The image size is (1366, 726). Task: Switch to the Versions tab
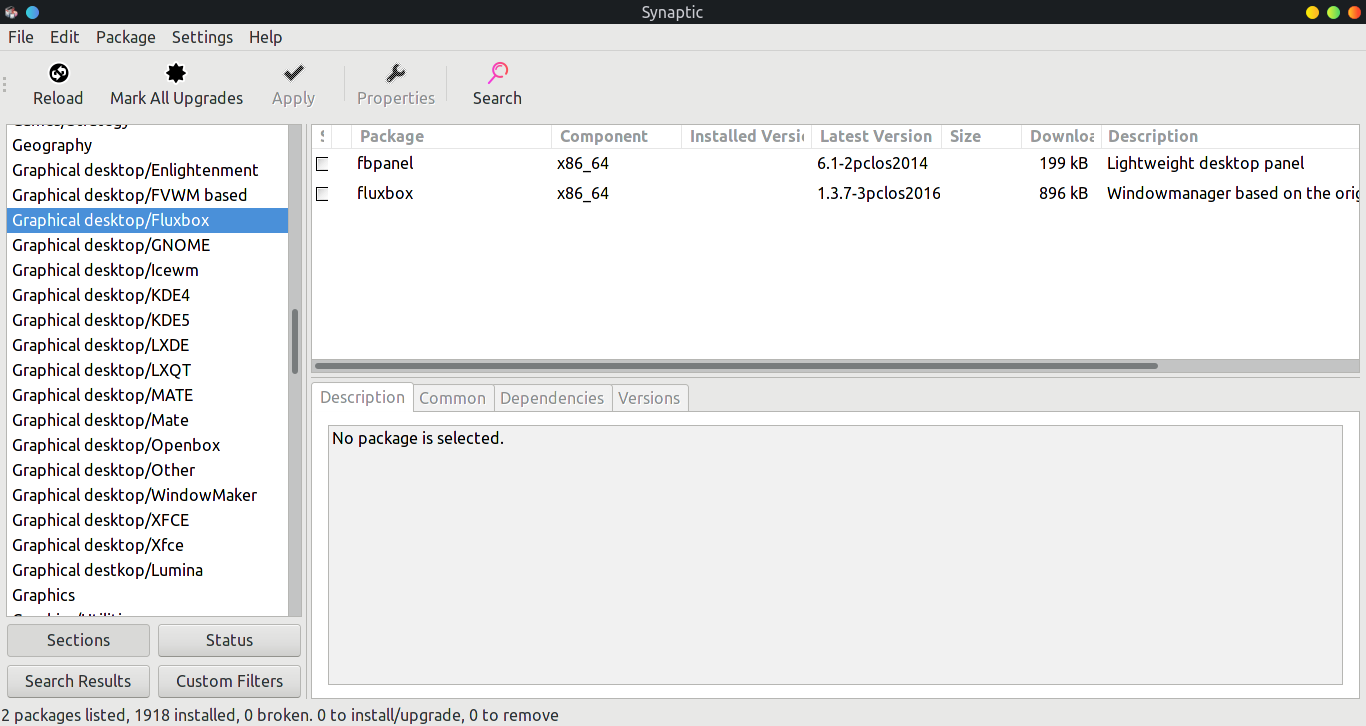tap(649, 398)
